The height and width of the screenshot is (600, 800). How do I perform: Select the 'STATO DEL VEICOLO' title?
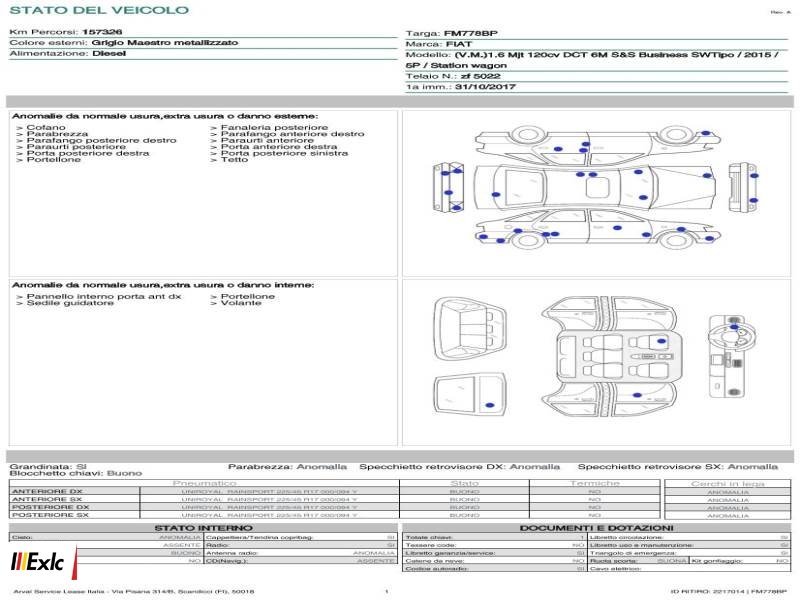[x=99, y=10]
